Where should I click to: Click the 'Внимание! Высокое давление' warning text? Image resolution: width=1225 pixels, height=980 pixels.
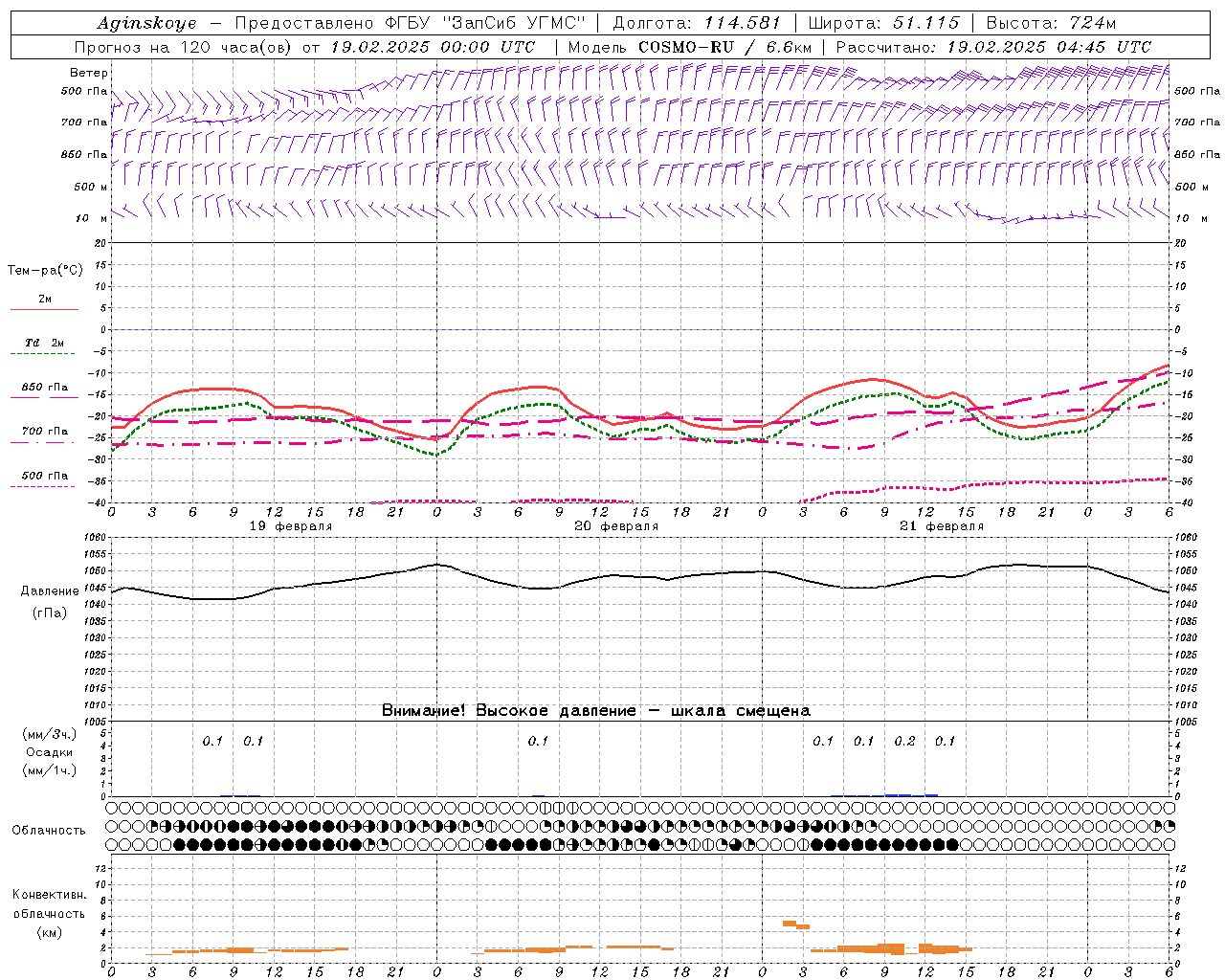[x=509, y=710]
